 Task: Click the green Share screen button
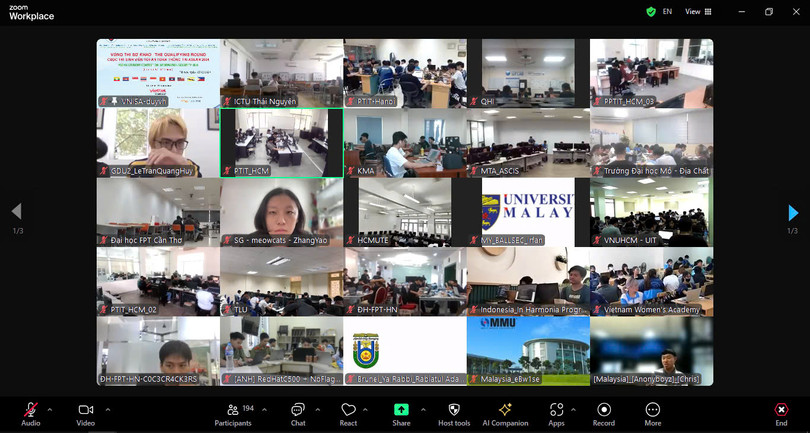401,411
